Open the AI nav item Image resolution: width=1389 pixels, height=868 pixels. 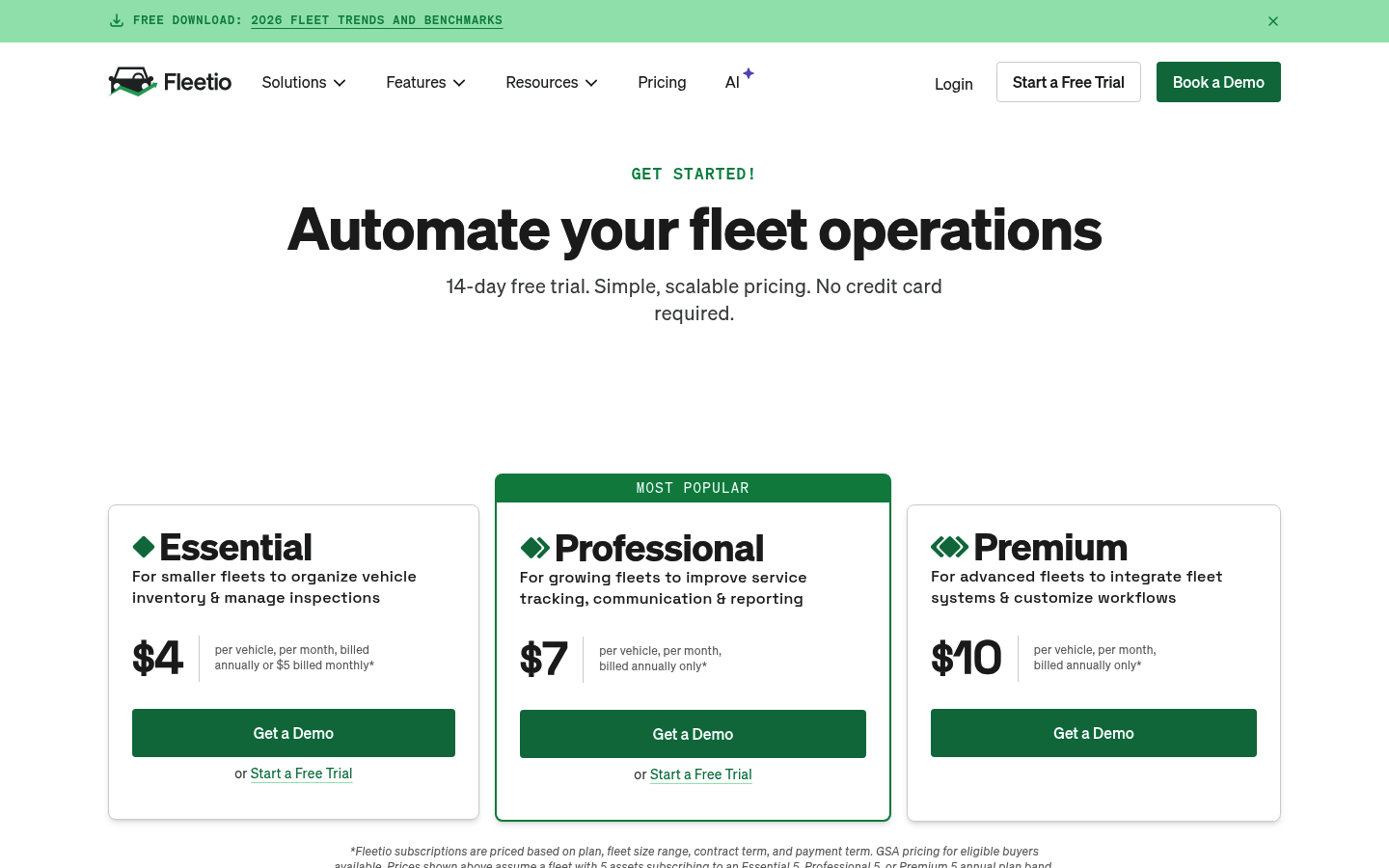(732, 83)
